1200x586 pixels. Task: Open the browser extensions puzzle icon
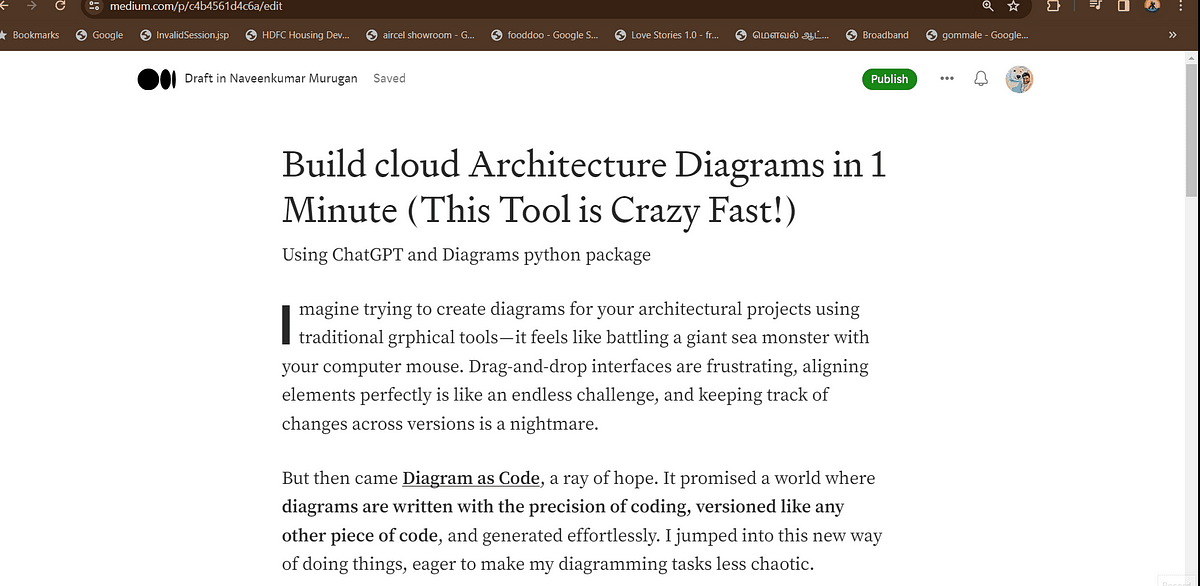1054,6
